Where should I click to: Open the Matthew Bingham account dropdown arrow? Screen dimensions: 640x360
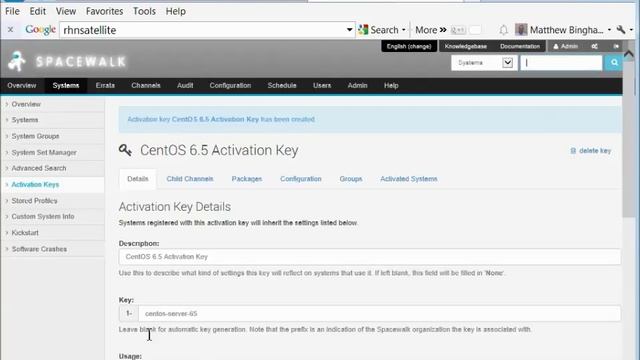point(609,30)
